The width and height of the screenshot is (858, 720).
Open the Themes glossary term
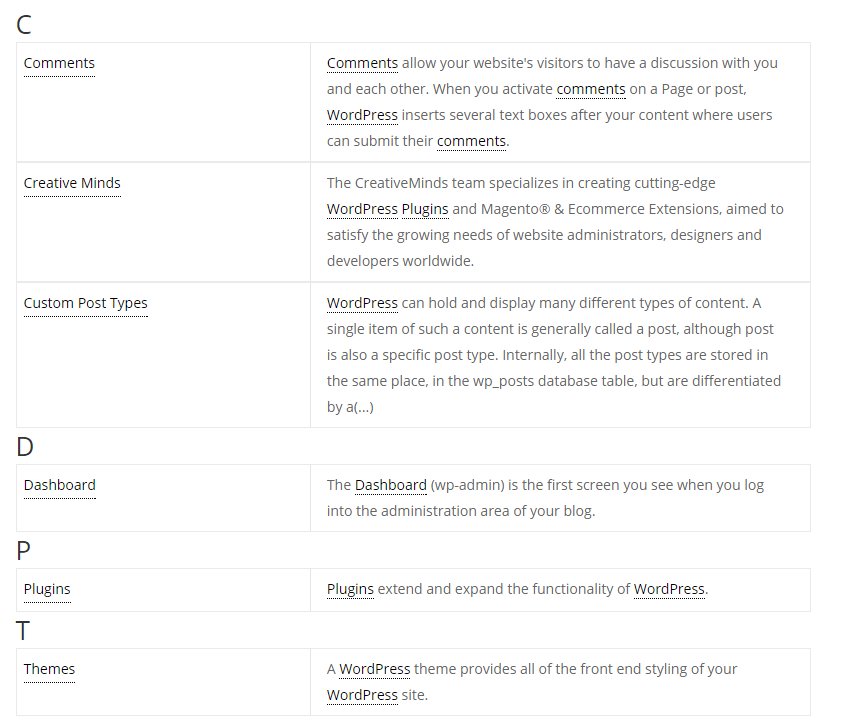[49, 669]
